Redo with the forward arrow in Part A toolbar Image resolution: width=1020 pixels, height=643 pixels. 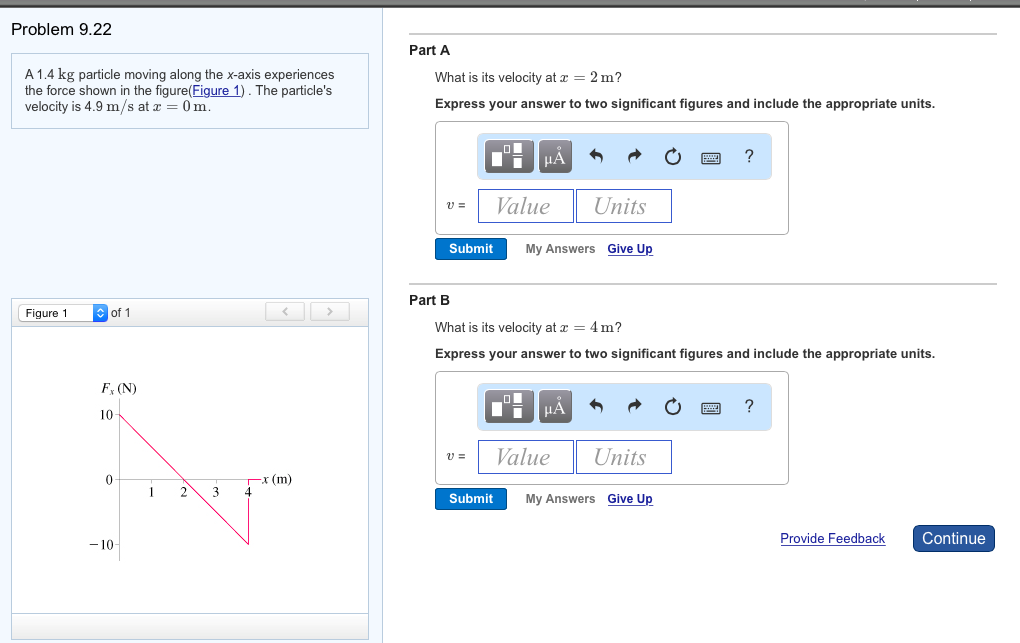coord(634,156)
